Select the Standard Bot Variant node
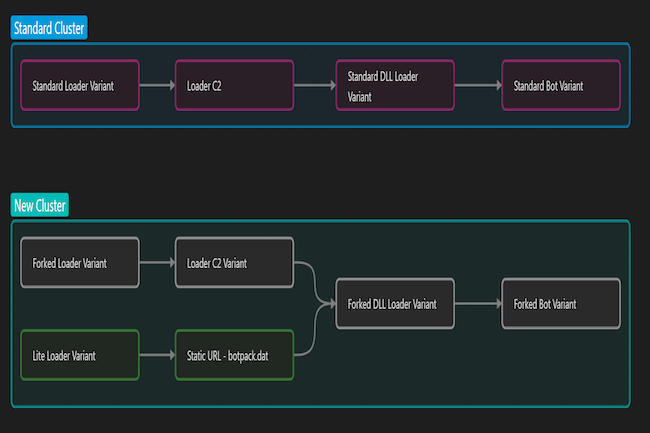This screenshot has height=433, width=650. (x=560, y=86)
